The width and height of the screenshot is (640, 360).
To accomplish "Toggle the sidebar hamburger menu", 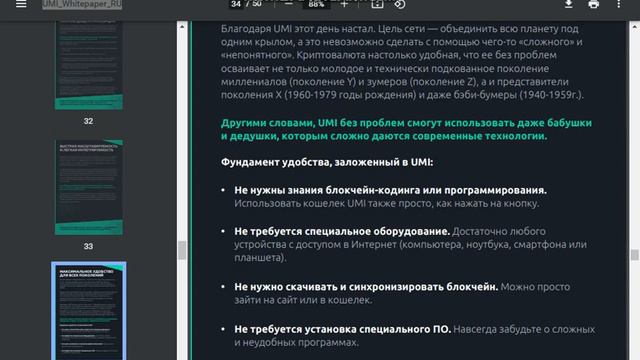I will 21,4.
